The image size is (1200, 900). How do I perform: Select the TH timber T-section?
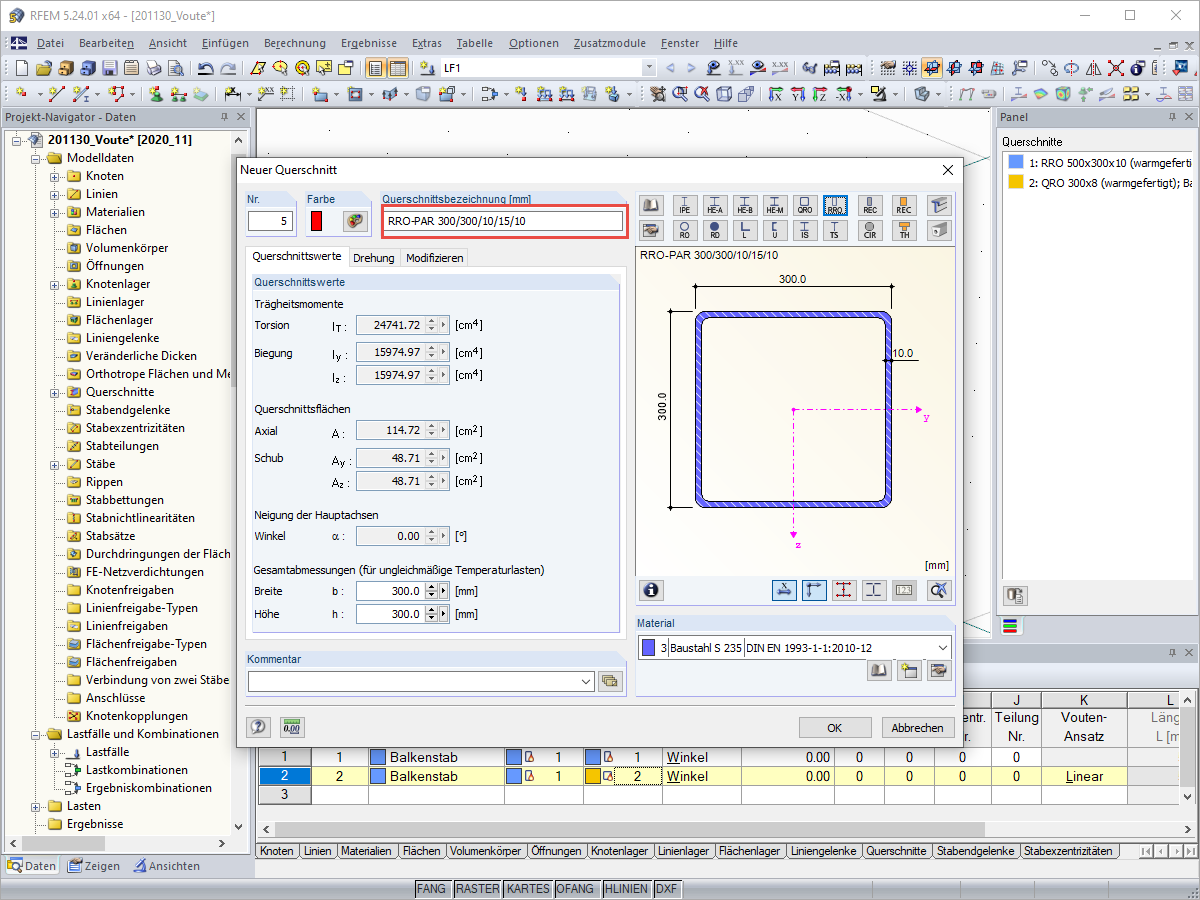[x=904, y=230]
